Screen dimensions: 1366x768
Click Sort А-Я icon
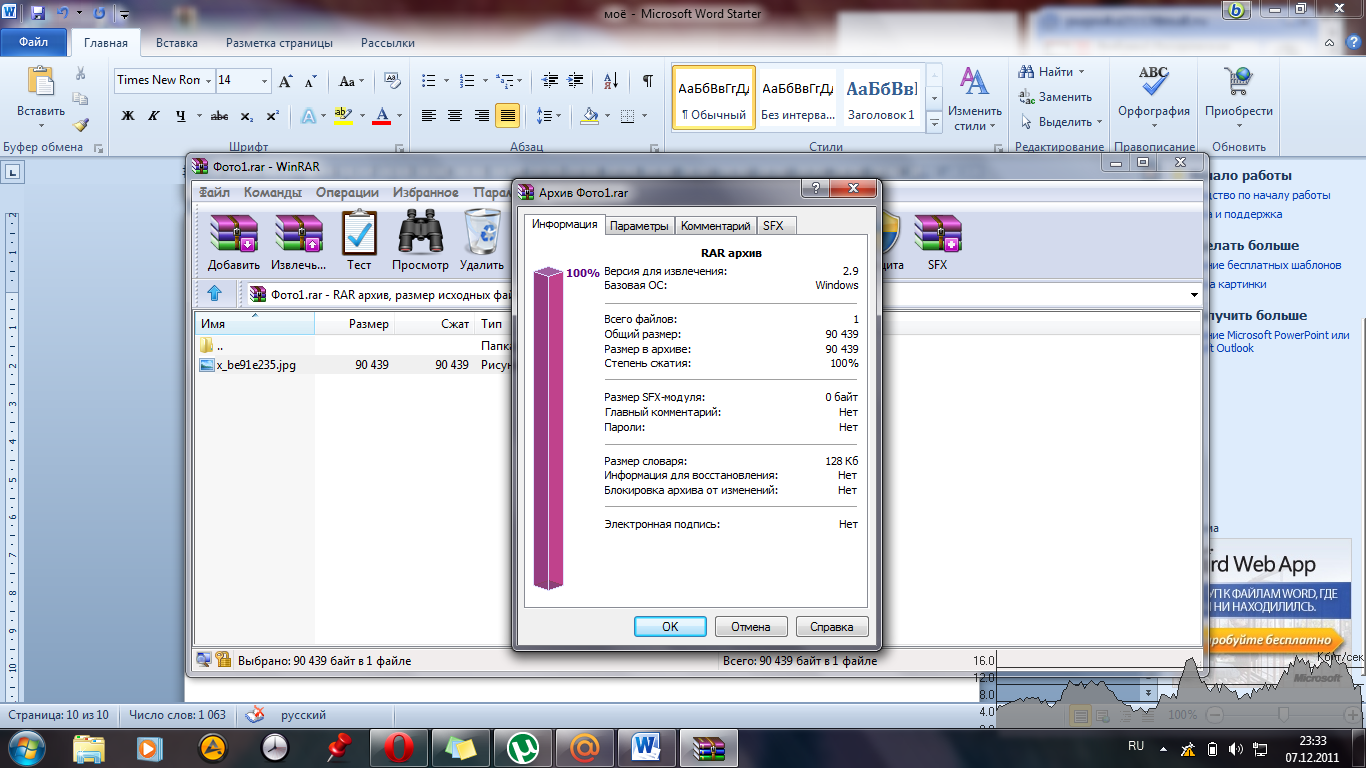tap(613, 81)
